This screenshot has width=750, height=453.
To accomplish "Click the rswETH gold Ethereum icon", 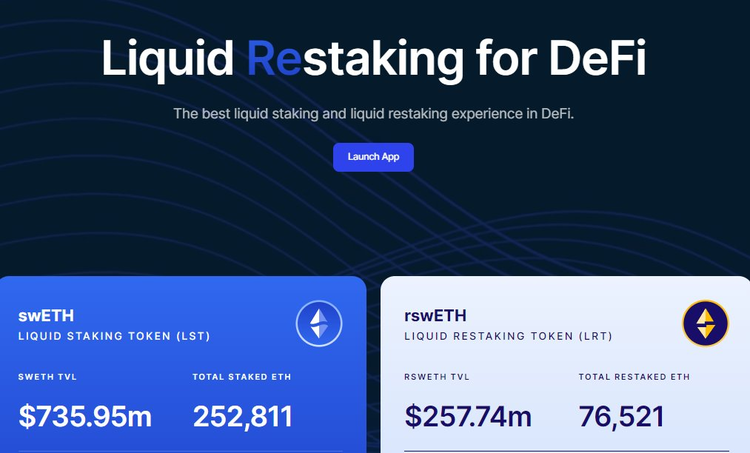I will point(705,323).
